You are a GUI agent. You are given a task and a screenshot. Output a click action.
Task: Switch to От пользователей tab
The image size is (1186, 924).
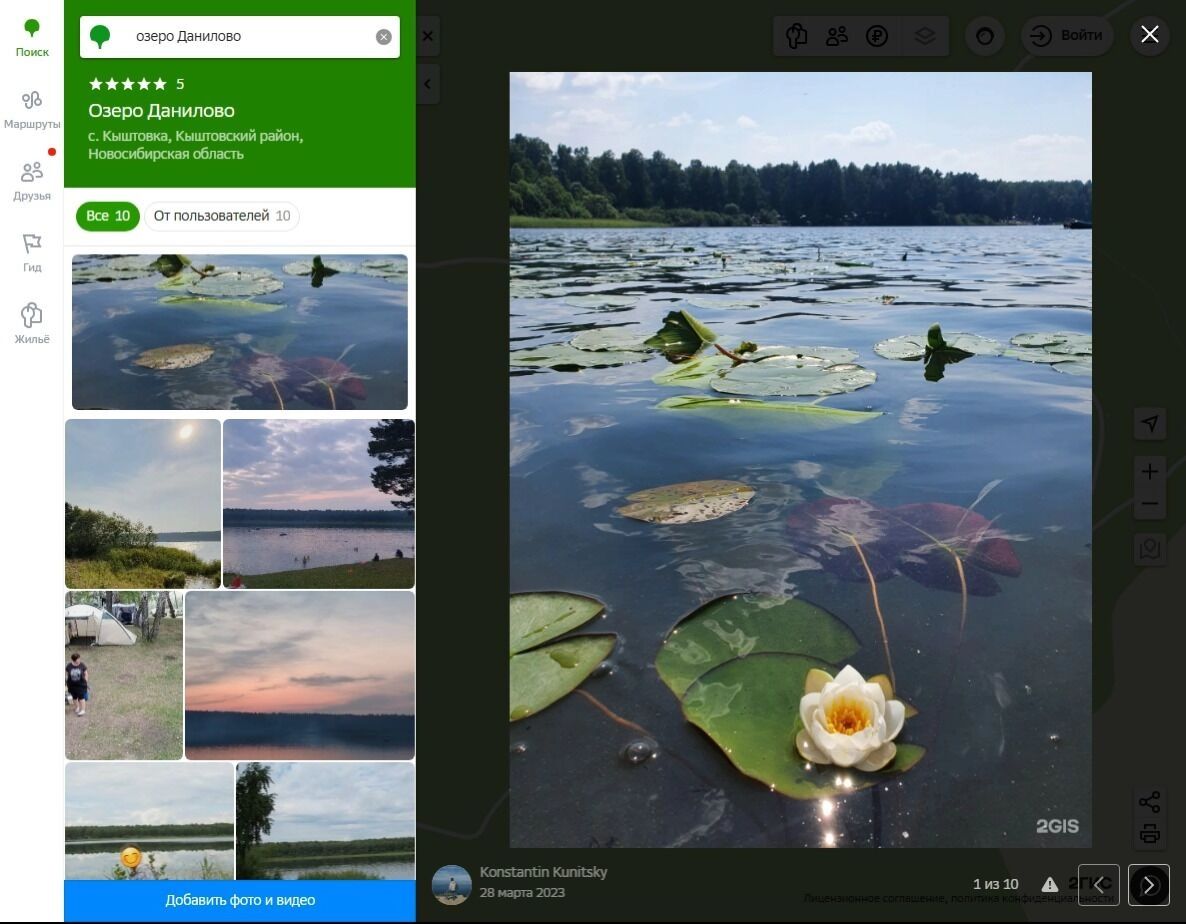(221, 216)
